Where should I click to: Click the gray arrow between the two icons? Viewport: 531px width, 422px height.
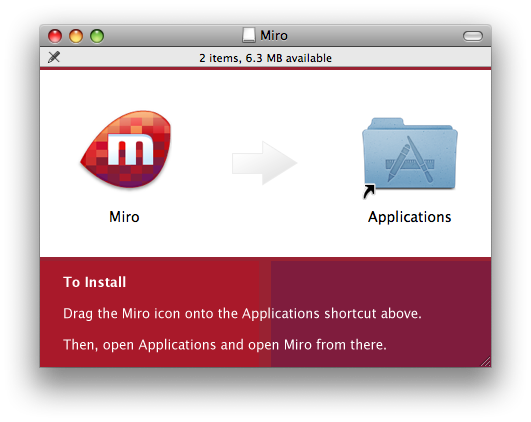[264, 163]
